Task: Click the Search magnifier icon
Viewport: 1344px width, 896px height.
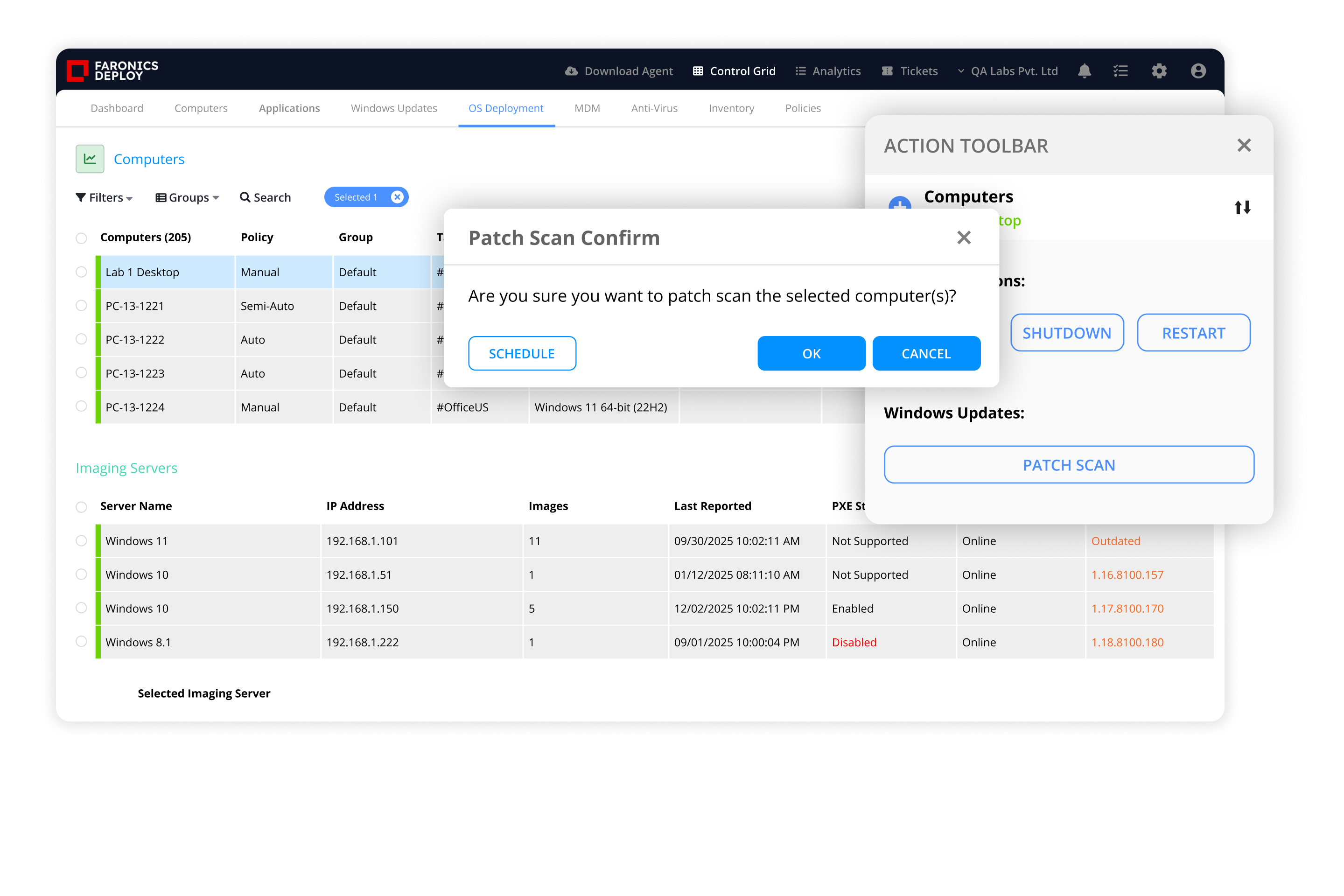Action: tap(245, 197)
